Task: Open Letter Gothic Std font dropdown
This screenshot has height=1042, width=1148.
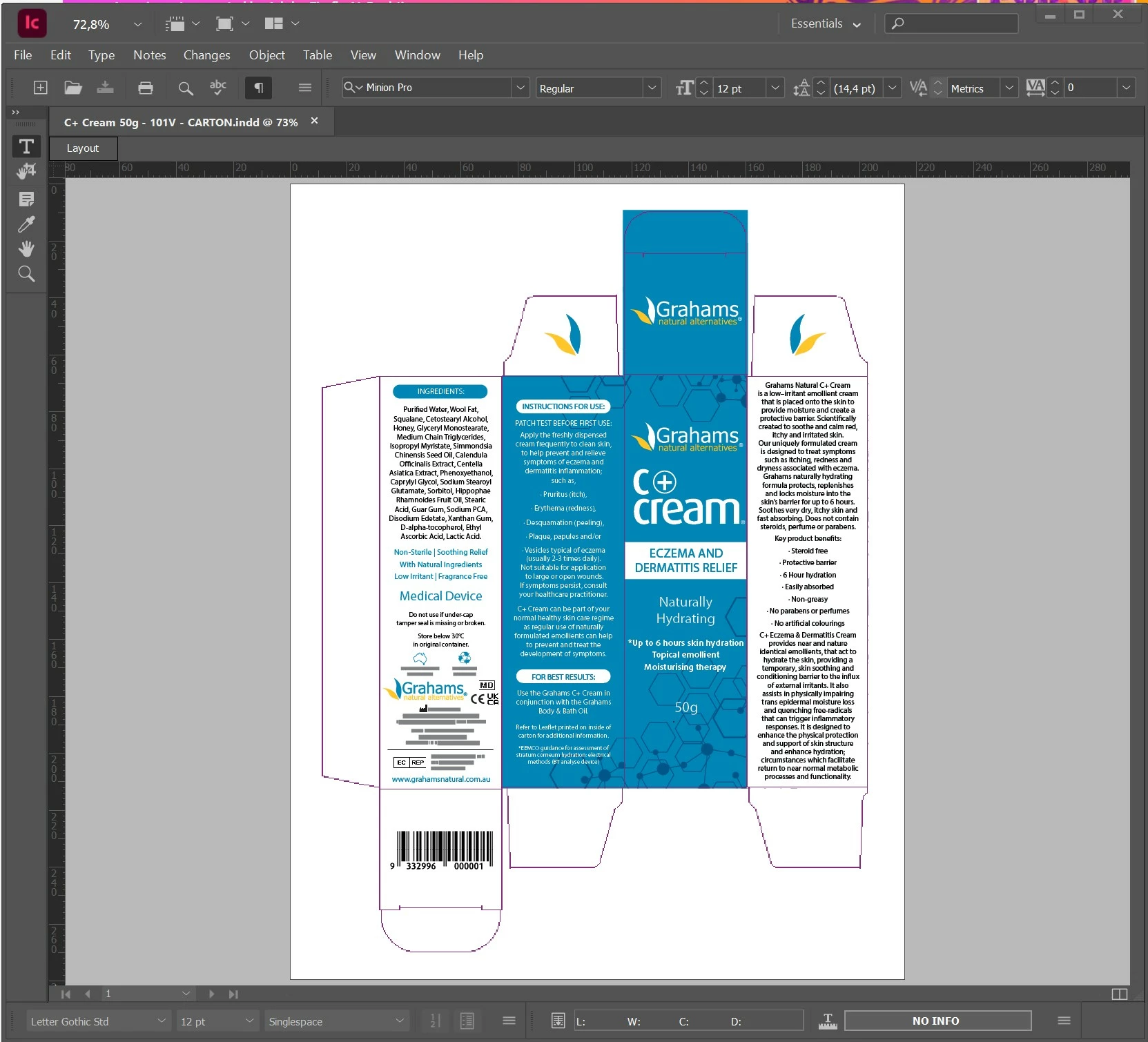Action: point(162,1021)
